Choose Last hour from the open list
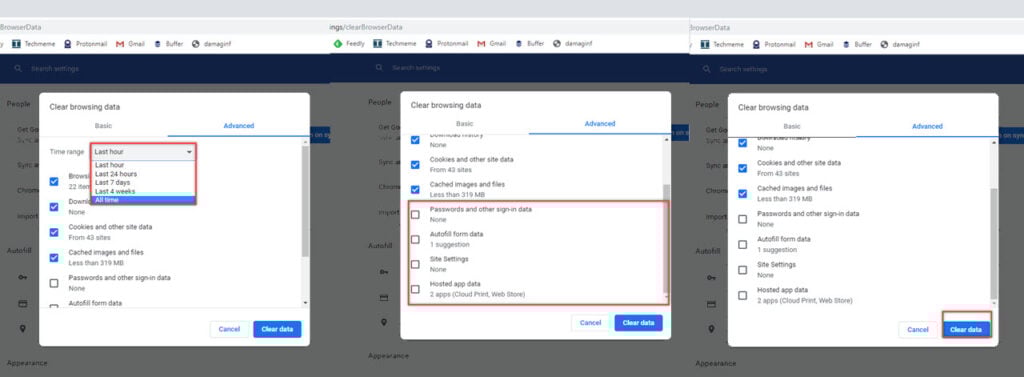 pyautogui.click(x=143, y=165)
